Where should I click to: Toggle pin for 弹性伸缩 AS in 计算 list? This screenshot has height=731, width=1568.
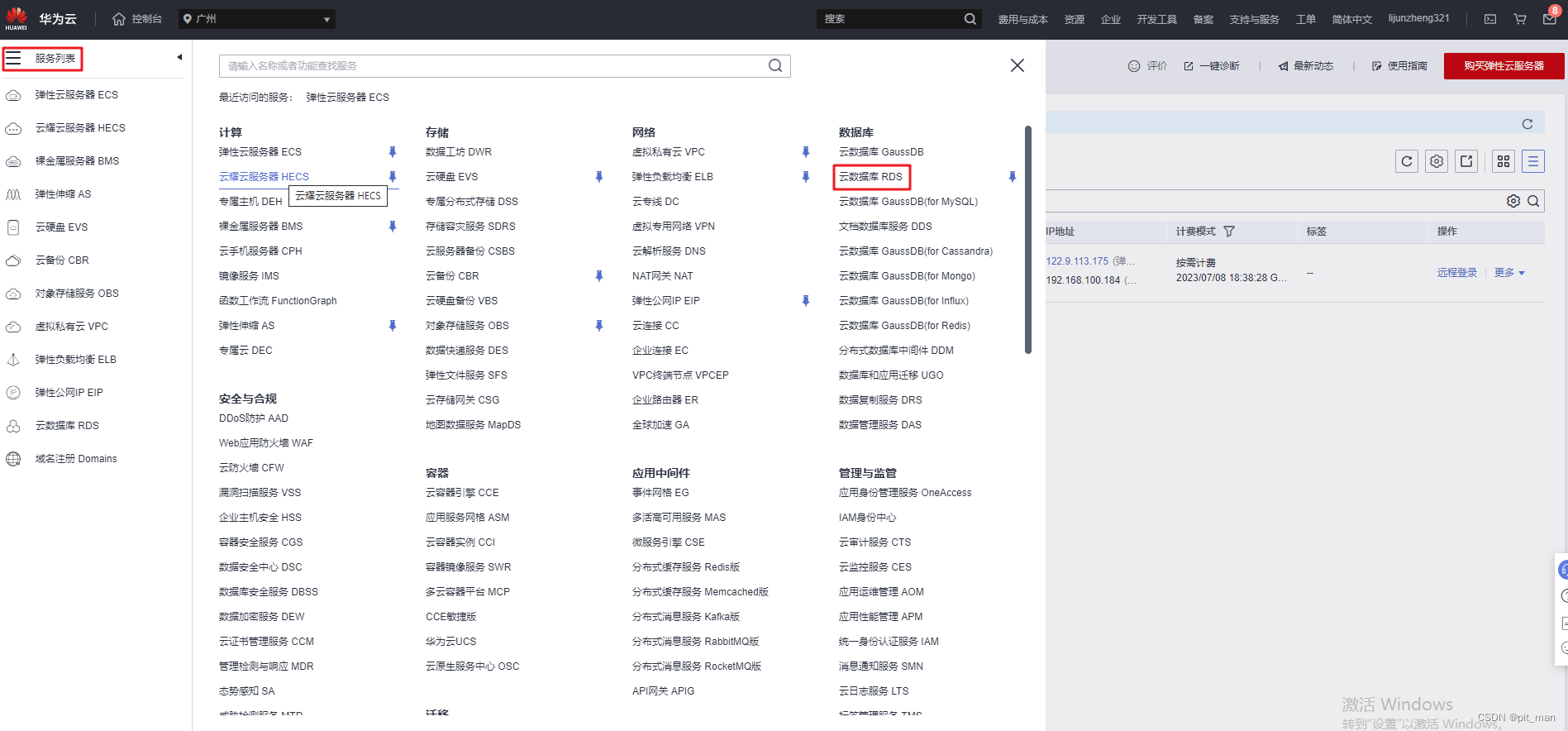[393, 326]
